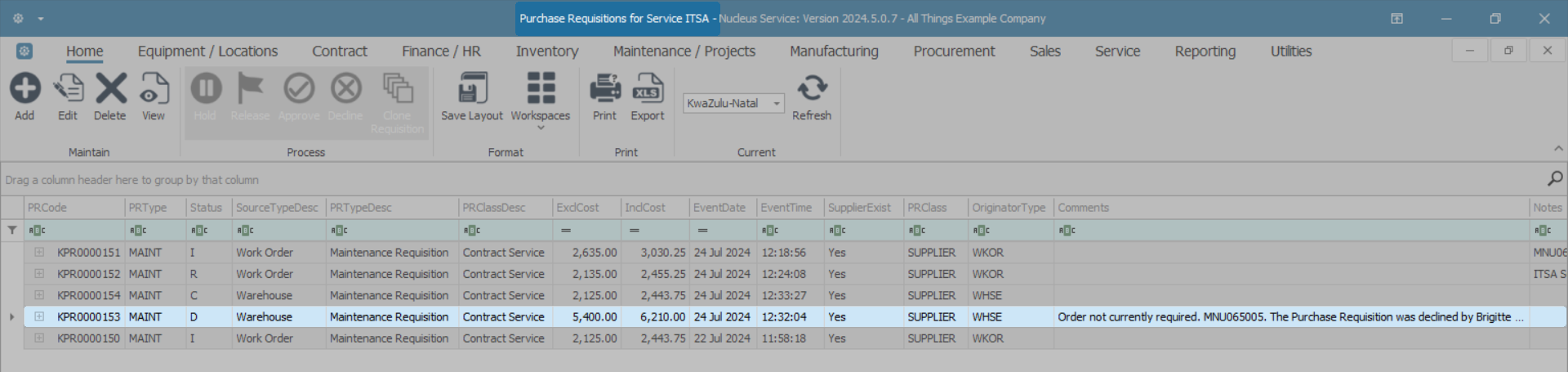Click the Save Layout icon
The image size is (1568, 372).
click(472, 89)
